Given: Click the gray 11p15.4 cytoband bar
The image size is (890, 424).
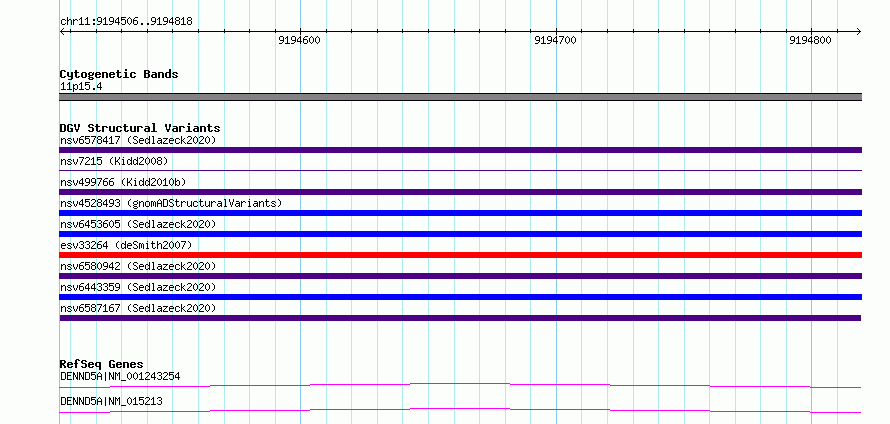Looking at the screenshot, I should coord(460,97).
